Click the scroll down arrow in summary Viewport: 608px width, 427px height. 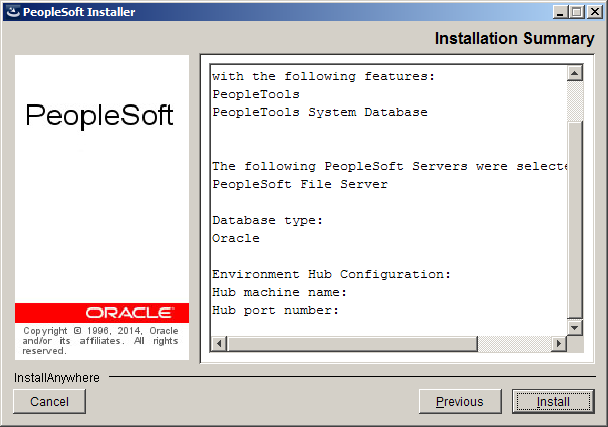click(x=575, y=328)
